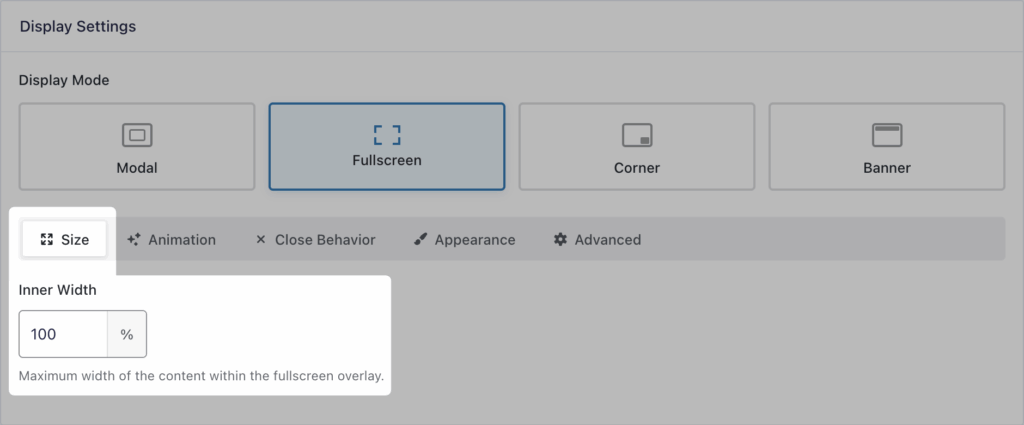
Task: Click the Corner popup icon
Action: pos(637,134)
